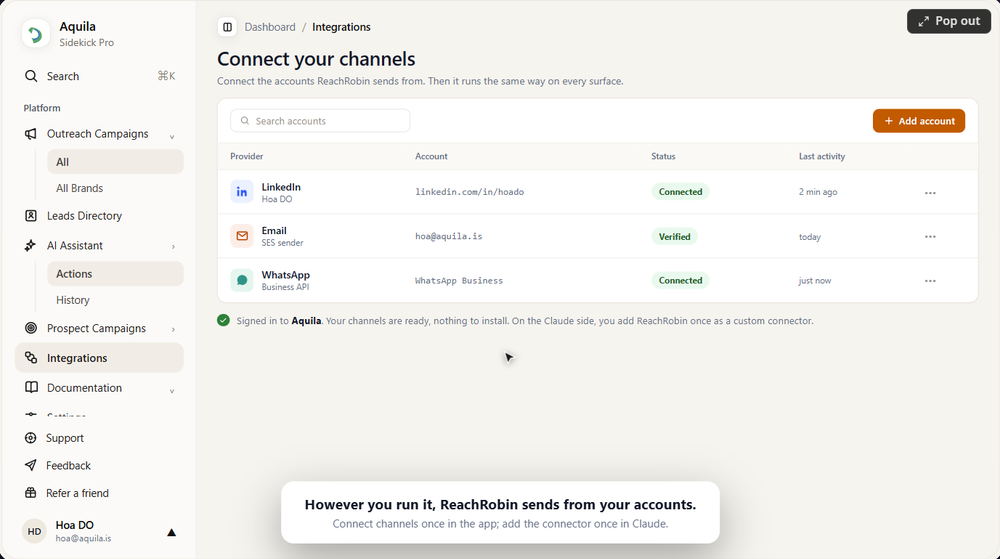
Task: Open sidebar Search with ⌘K shortcut label
Action: tap(99, 76)
